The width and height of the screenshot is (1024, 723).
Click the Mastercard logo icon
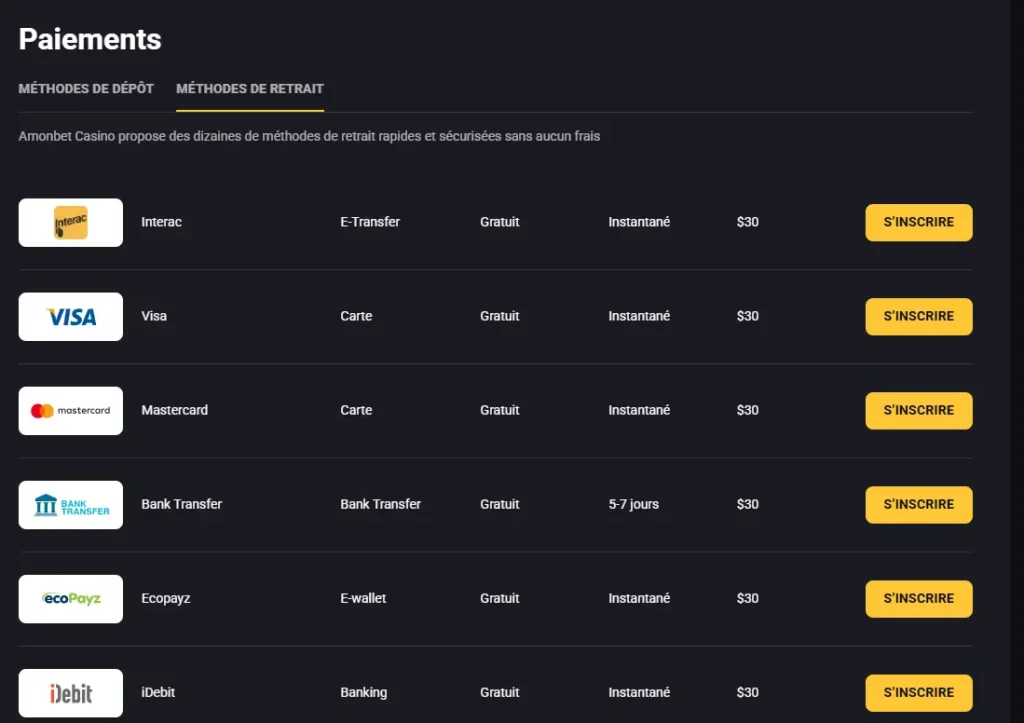[x=71, y=411]
